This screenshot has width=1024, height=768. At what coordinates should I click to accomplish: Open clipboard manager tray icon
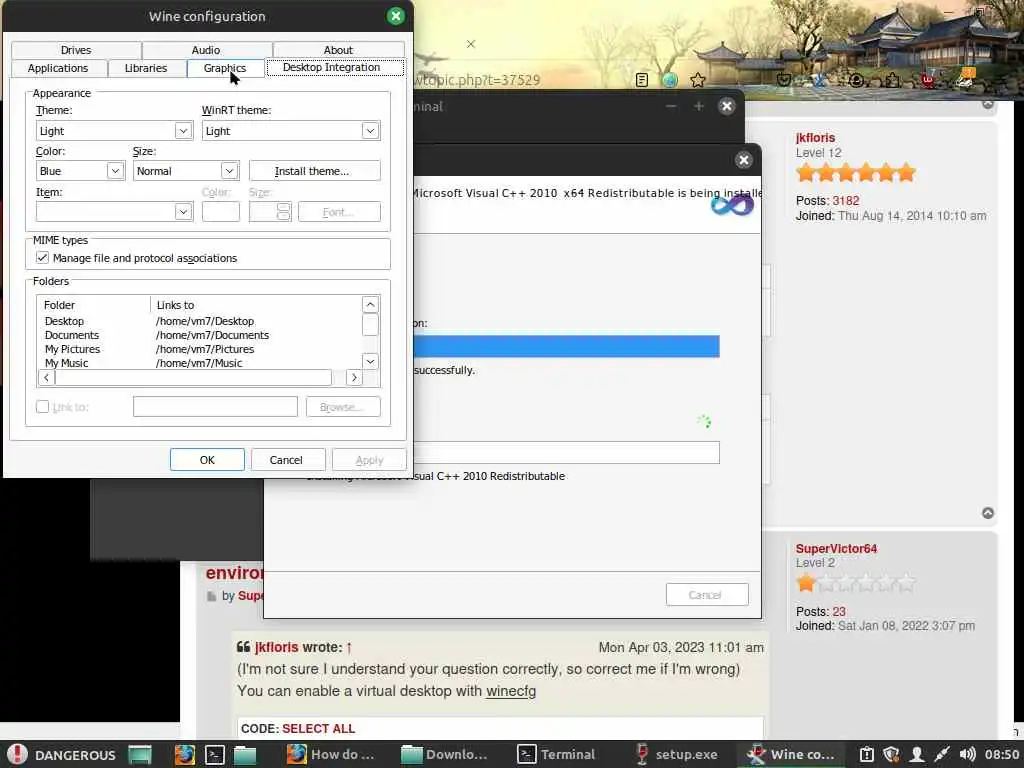pos(867,754)
